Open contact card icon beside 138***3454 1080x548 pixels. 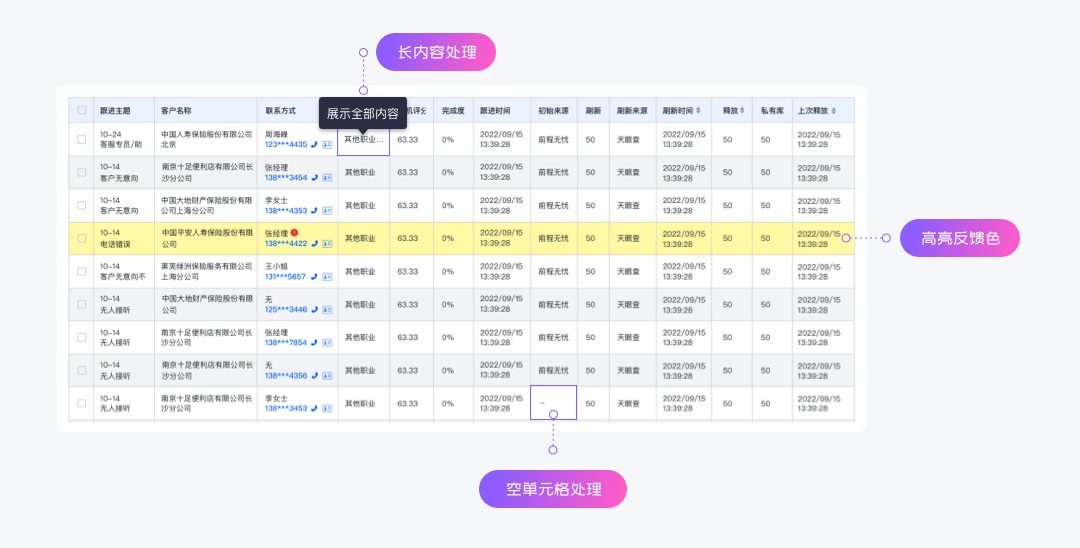coord(327,178)
